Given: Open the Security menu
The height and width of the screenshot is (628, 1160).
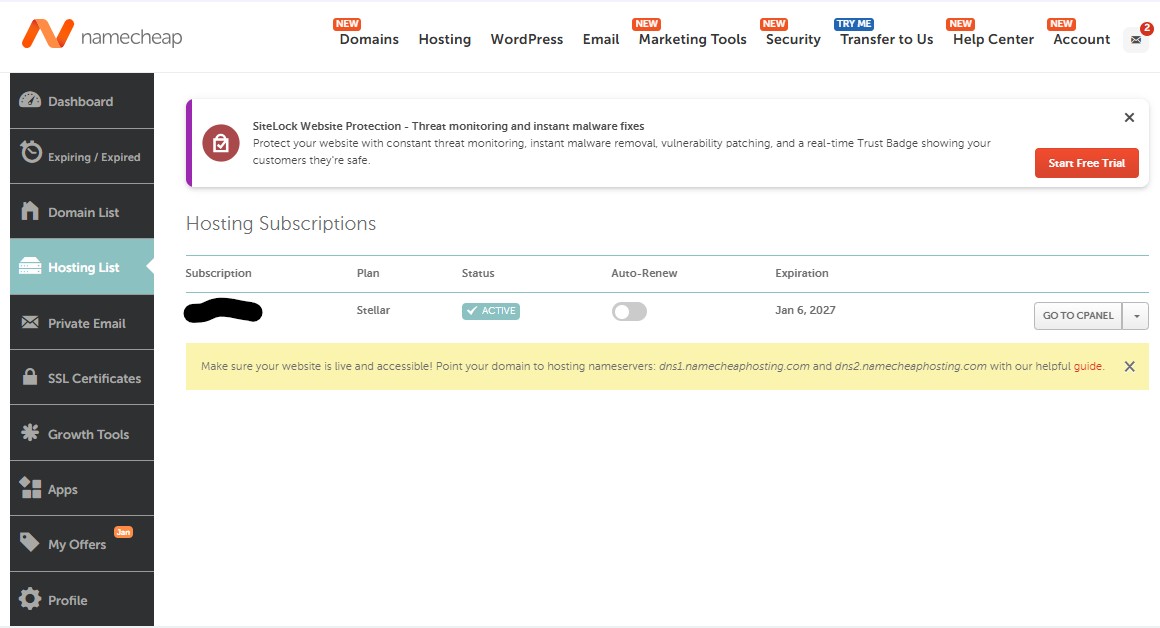Looking at the screenshot, I should coord(791,39).
